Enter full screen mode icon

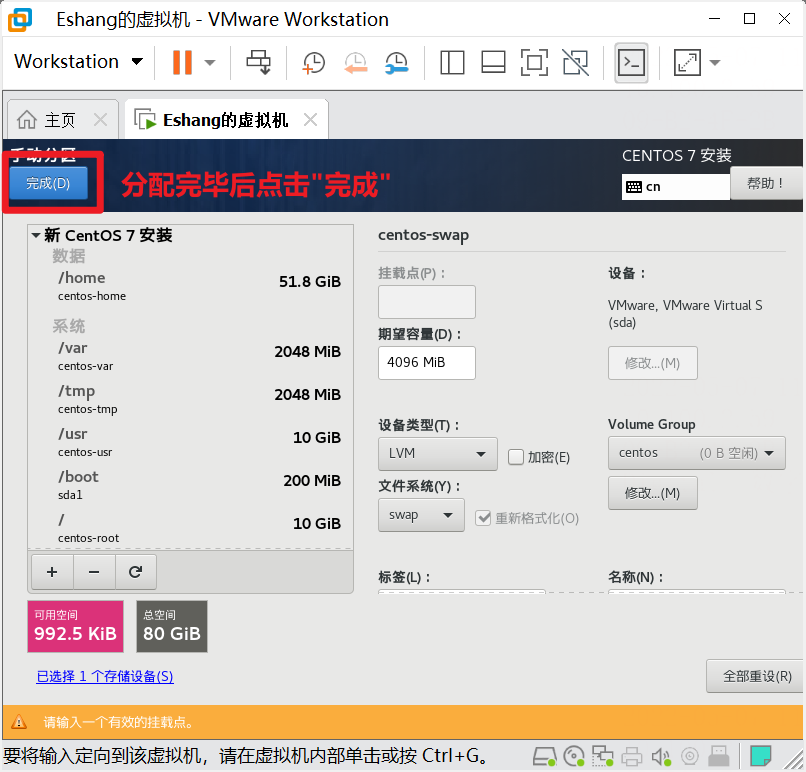(534, 63)
